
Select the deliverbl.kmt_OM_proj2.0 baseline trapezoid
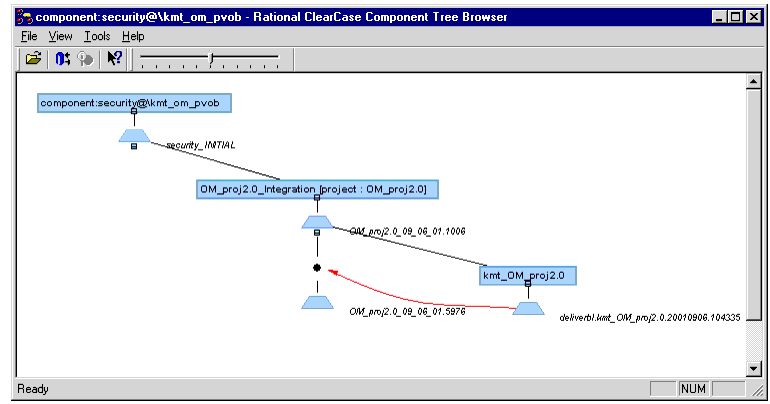(528, 308)
